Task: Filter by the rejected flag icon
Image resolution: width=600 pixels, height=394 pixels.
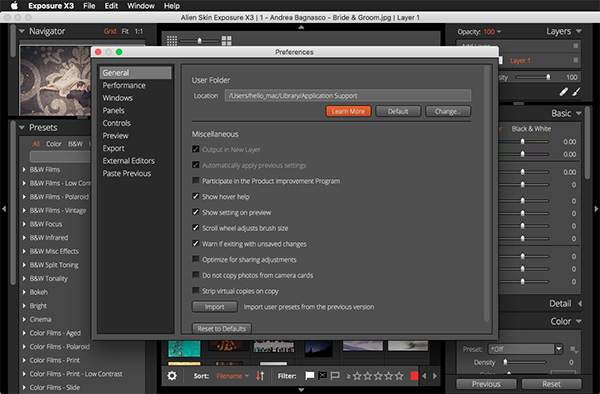Action: pos(323,376)
